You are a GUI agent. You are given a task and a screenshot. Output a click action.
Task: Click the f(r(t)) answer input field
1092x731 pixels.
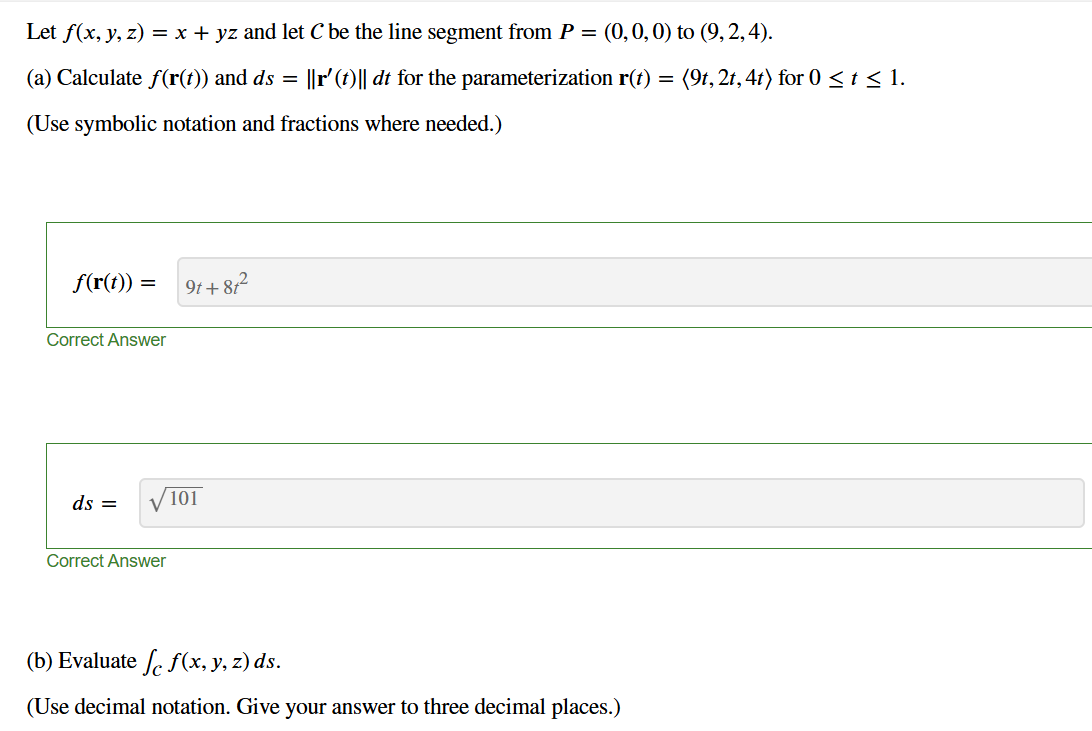click(x=500, y=283)
